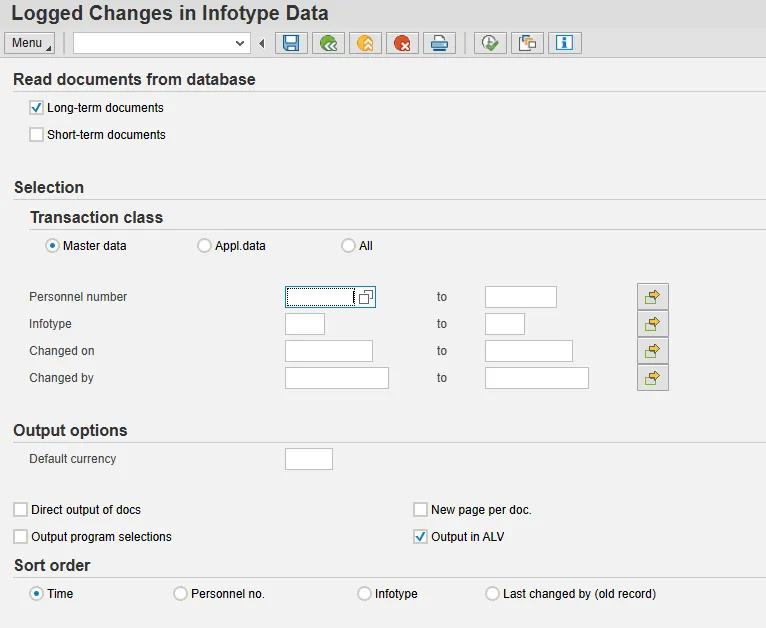Open multiple selection for Changed by
This screenshot has width=766, height=628.
point(652,378)
